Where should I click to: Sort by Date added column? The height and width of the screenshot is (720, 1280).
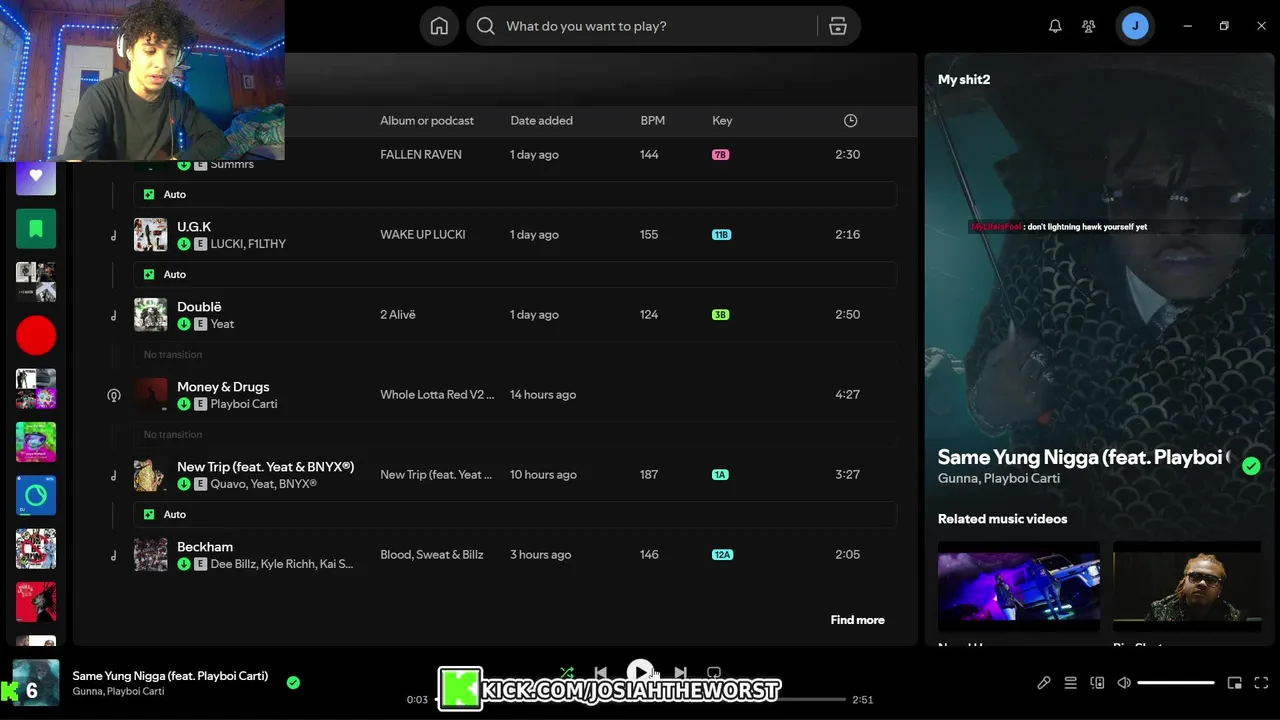pyautogui.click(x=541, y=120)
